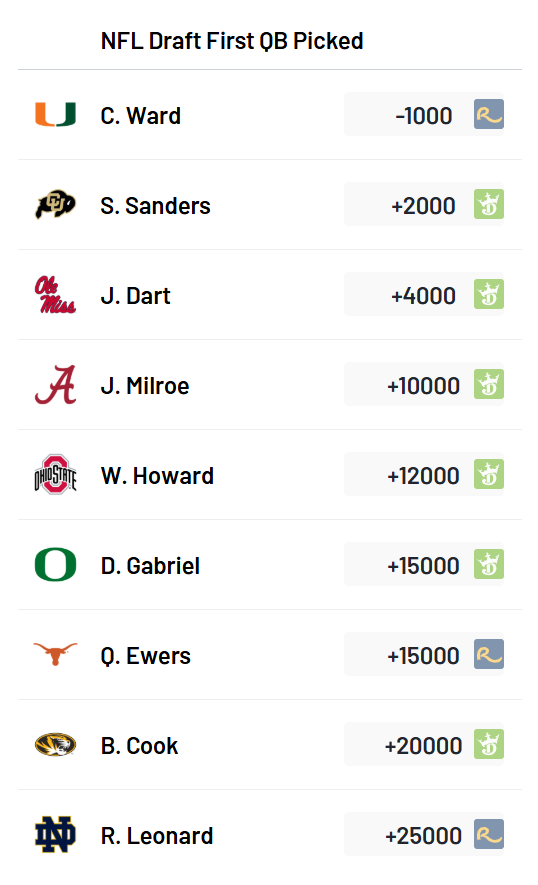
Task: Select the -1000 odds for C. Ward
Action: click(424, 115)
